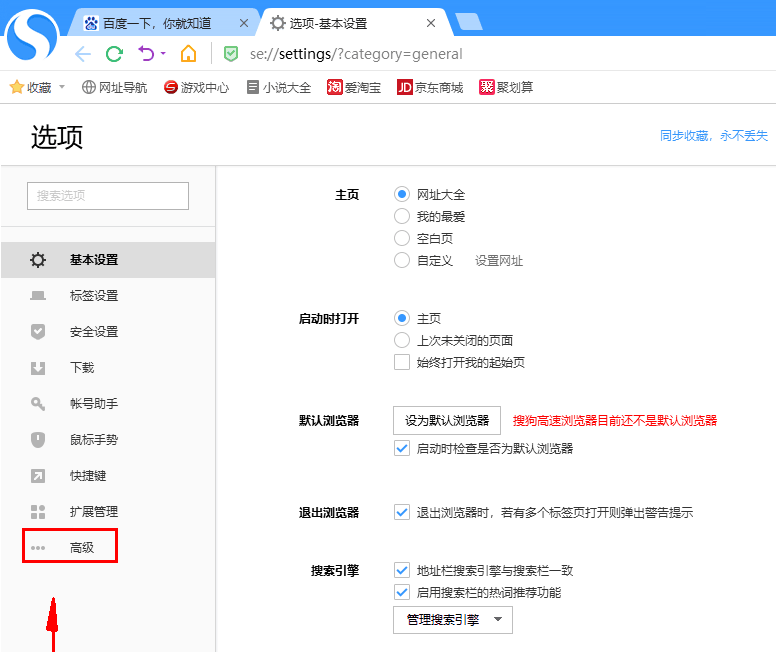The width and height of the screenshot is (776, 652).
Task: Select the 空白页 homepage radio option
Action: pyautogui.click(x=402, y=238)
